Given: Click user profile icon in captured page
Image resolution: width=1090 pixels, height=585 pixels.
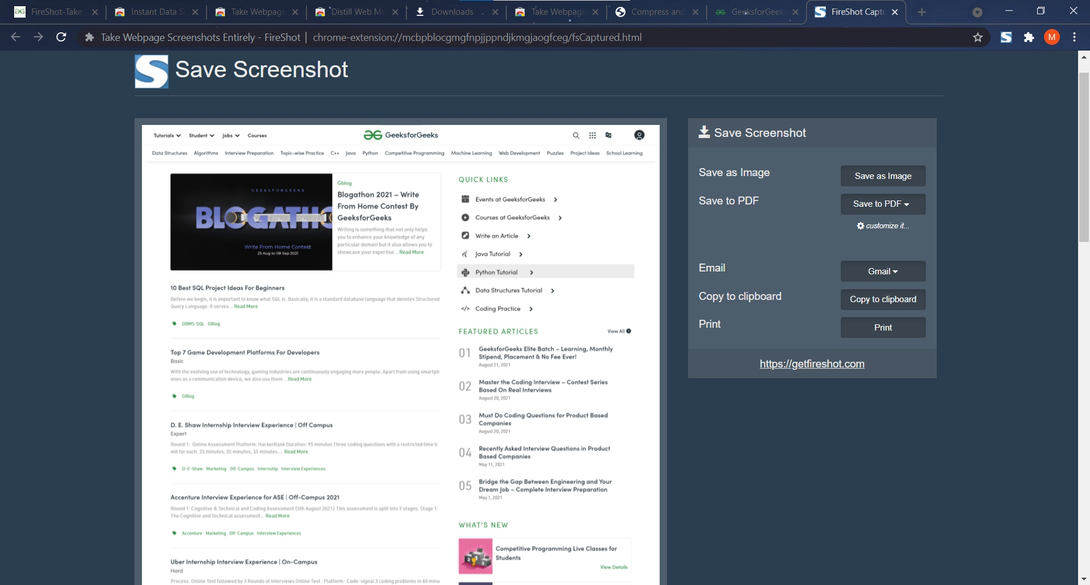Looking at the screenshot, I should click(639, 135).
